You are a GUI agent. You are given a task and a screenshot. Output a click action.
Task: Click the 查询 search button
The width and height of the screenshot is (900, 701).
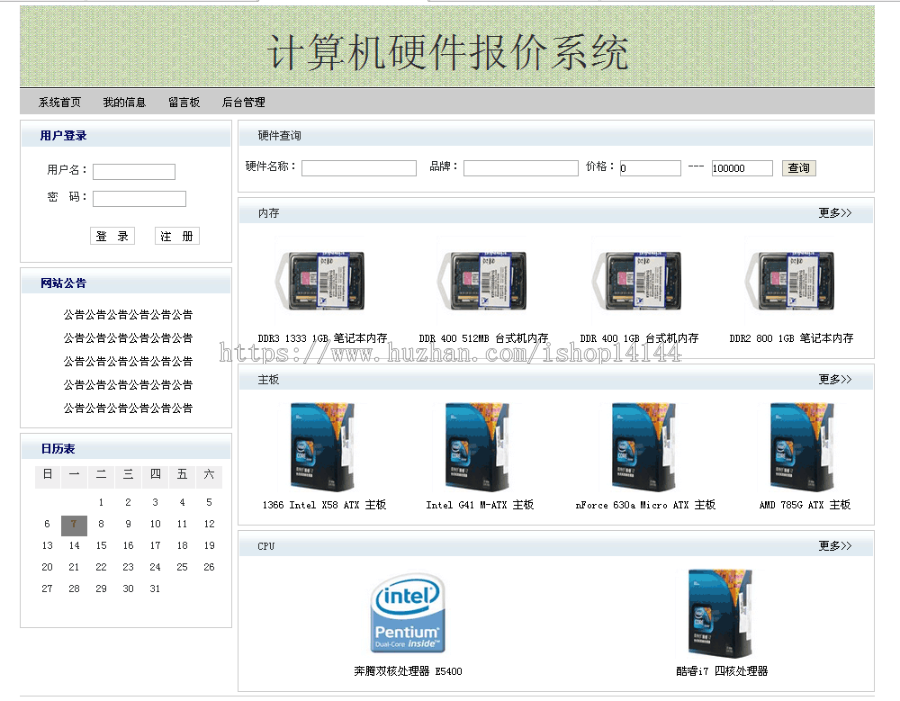[x=799, y=168]
